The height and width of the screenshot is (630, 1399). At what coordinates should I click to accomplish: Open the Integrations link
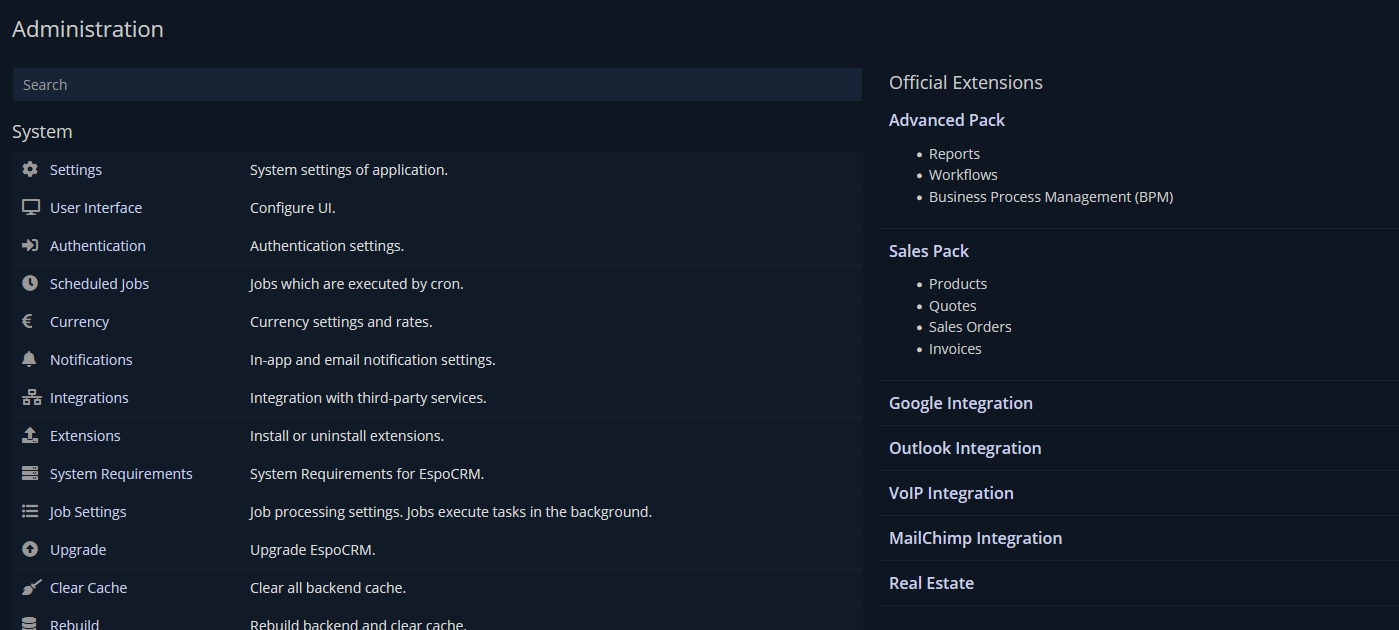pos(89,398)
